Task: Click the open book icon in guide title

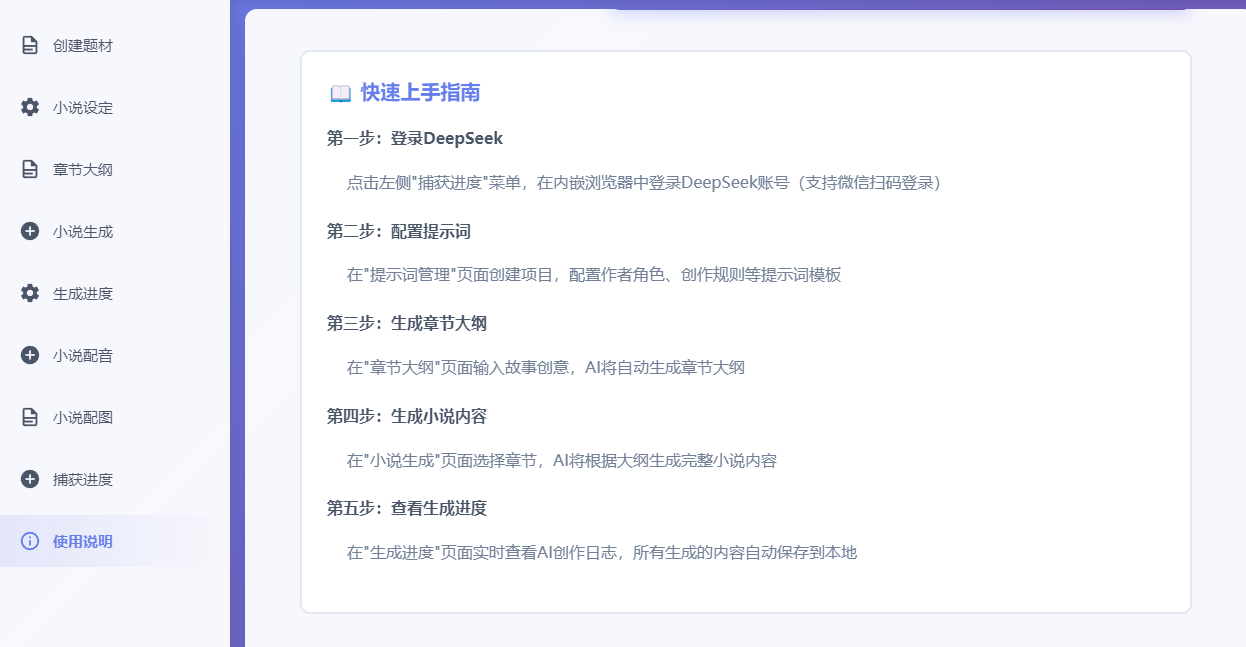Action: click(340, 93)
